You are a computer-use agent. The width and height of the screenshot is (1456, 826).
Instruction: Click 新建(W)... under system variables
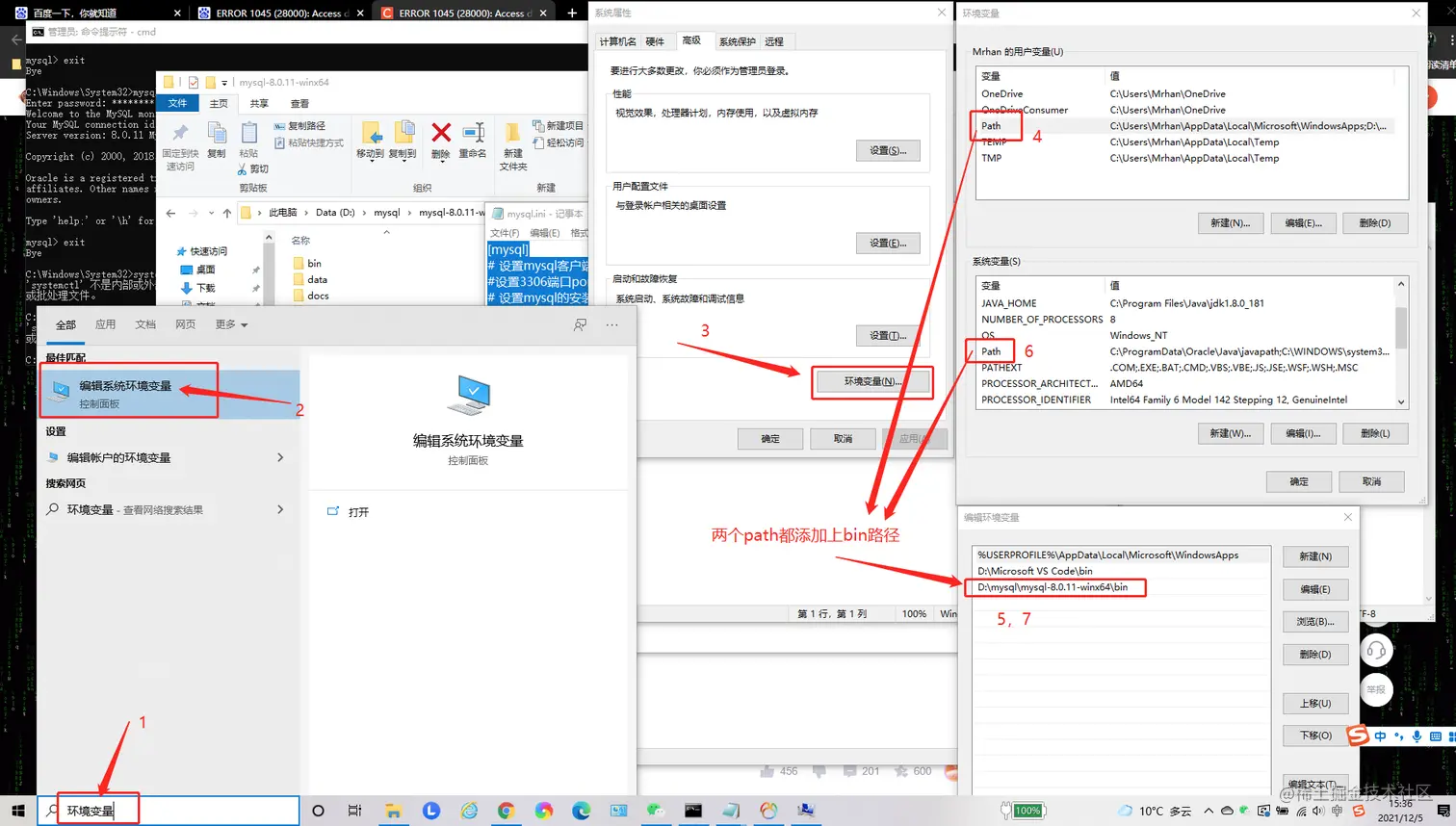click(1230, 433)
